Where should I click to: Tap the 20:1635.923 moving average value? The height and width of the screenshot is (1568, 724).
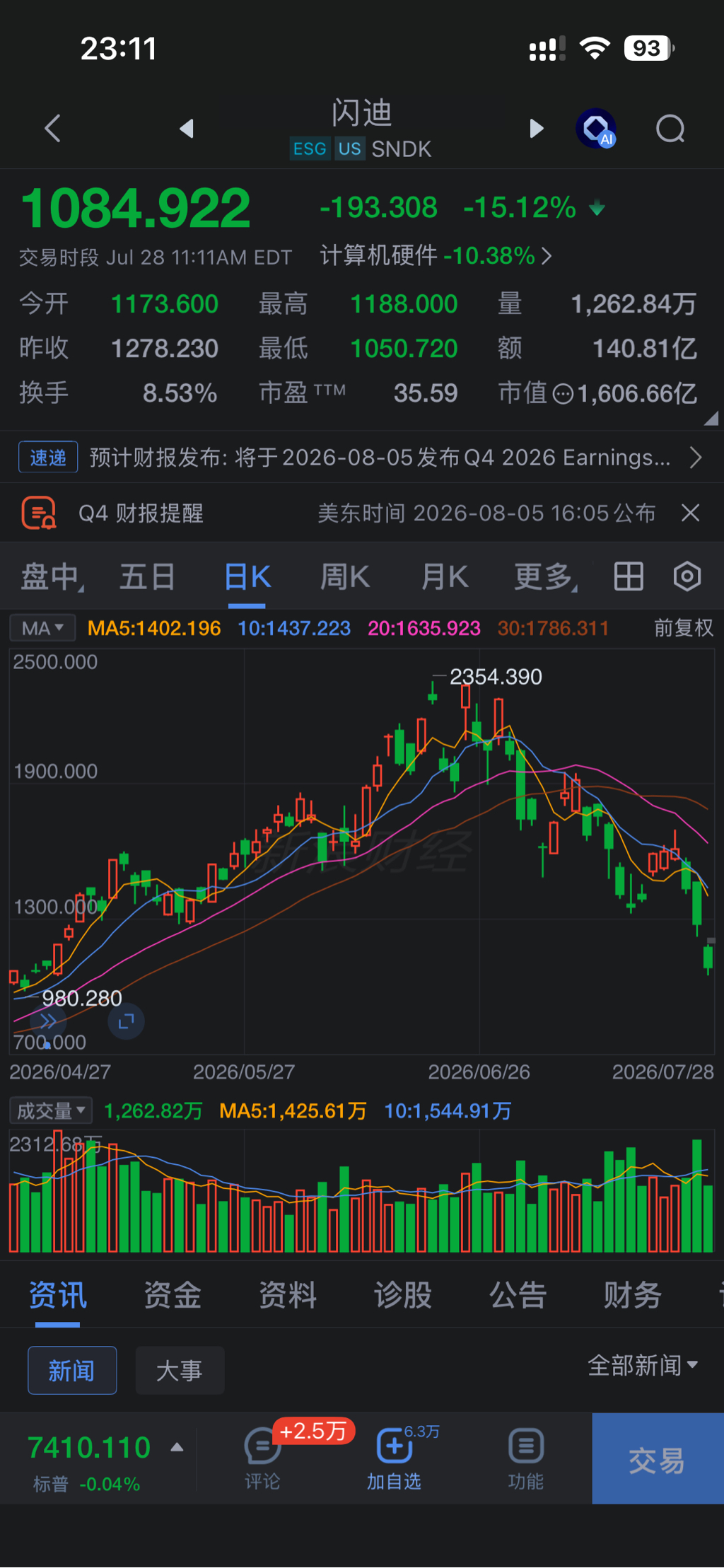(x=424, y=628)
